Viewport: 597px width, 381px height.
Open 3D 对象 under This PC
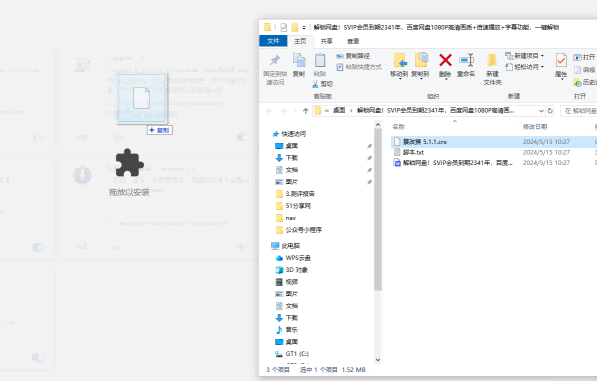297,270
